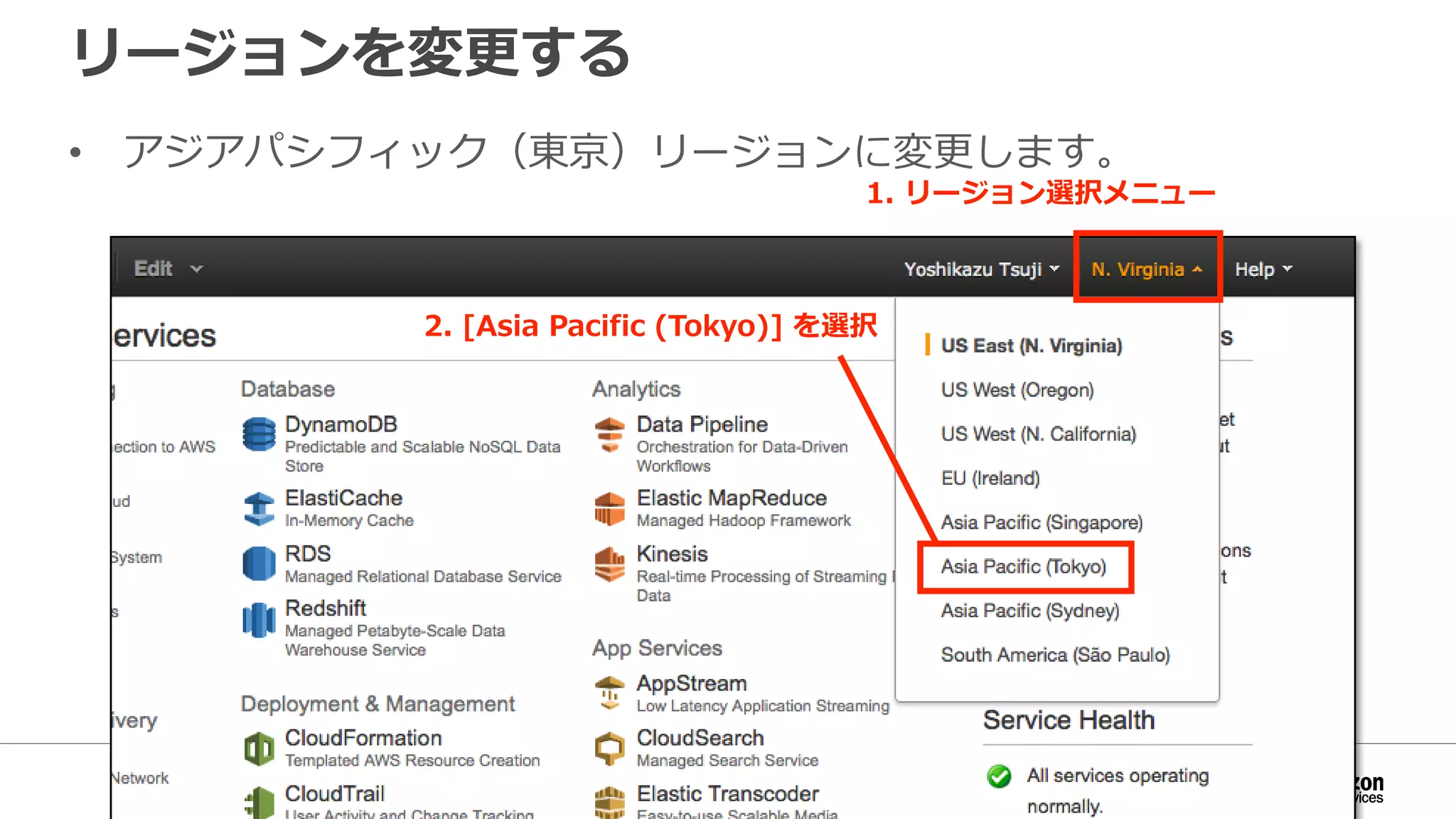This screenshot has width=1456, height=819.
Task: Click the Data Pipeline icon
Action: click(609, 434)
